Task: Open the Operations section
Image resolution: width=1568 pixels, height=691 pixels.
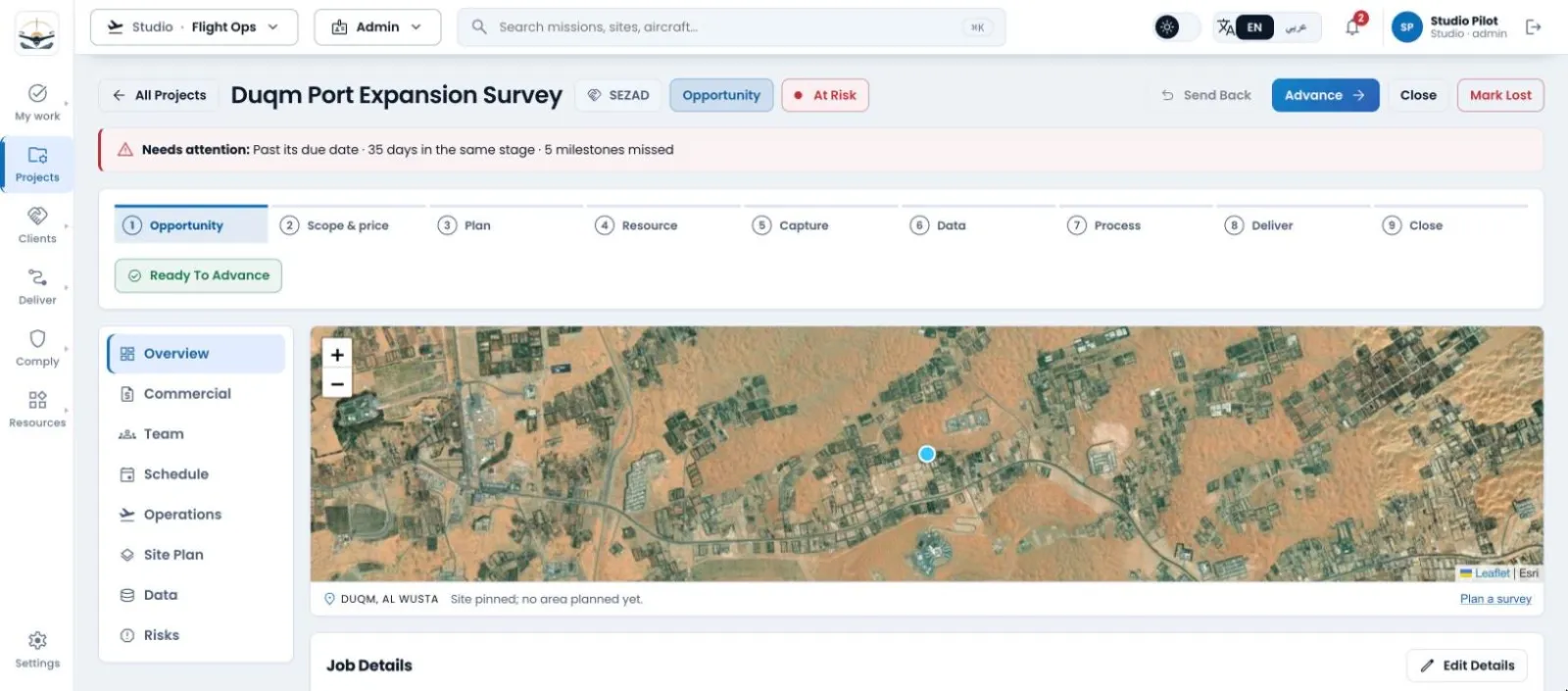Action: point(196,515)
